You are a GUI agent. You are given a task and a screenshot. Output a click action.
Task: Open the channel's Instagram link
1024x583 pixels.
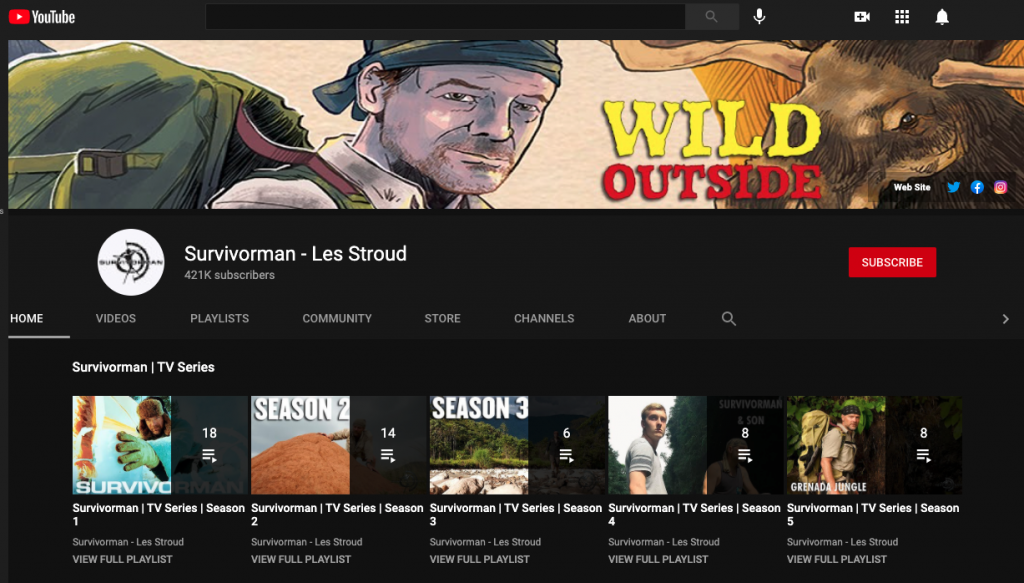(1000, 187)
